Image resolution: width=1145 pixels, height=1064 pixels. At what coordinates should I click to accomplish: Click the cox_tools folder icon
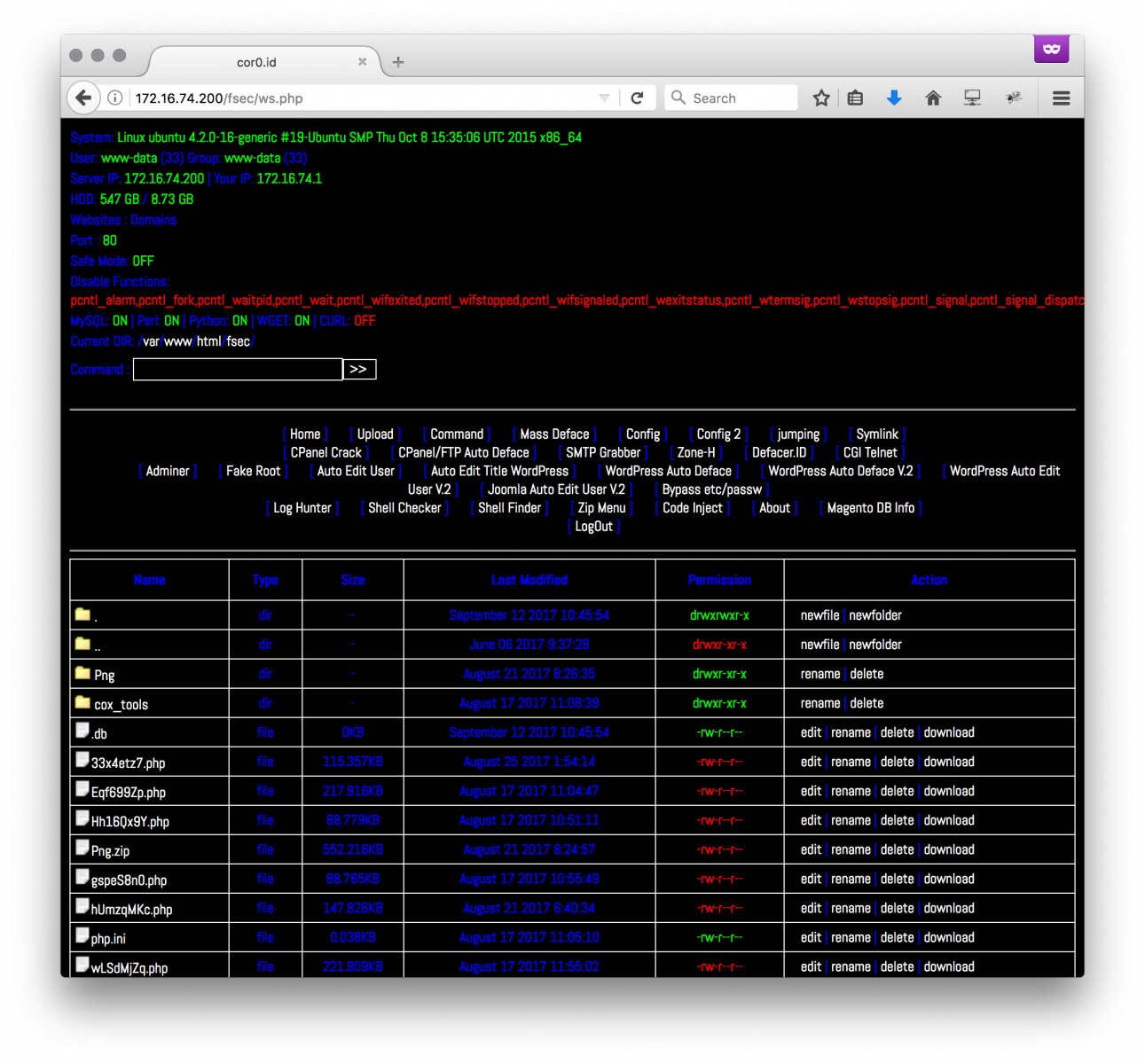82,702
